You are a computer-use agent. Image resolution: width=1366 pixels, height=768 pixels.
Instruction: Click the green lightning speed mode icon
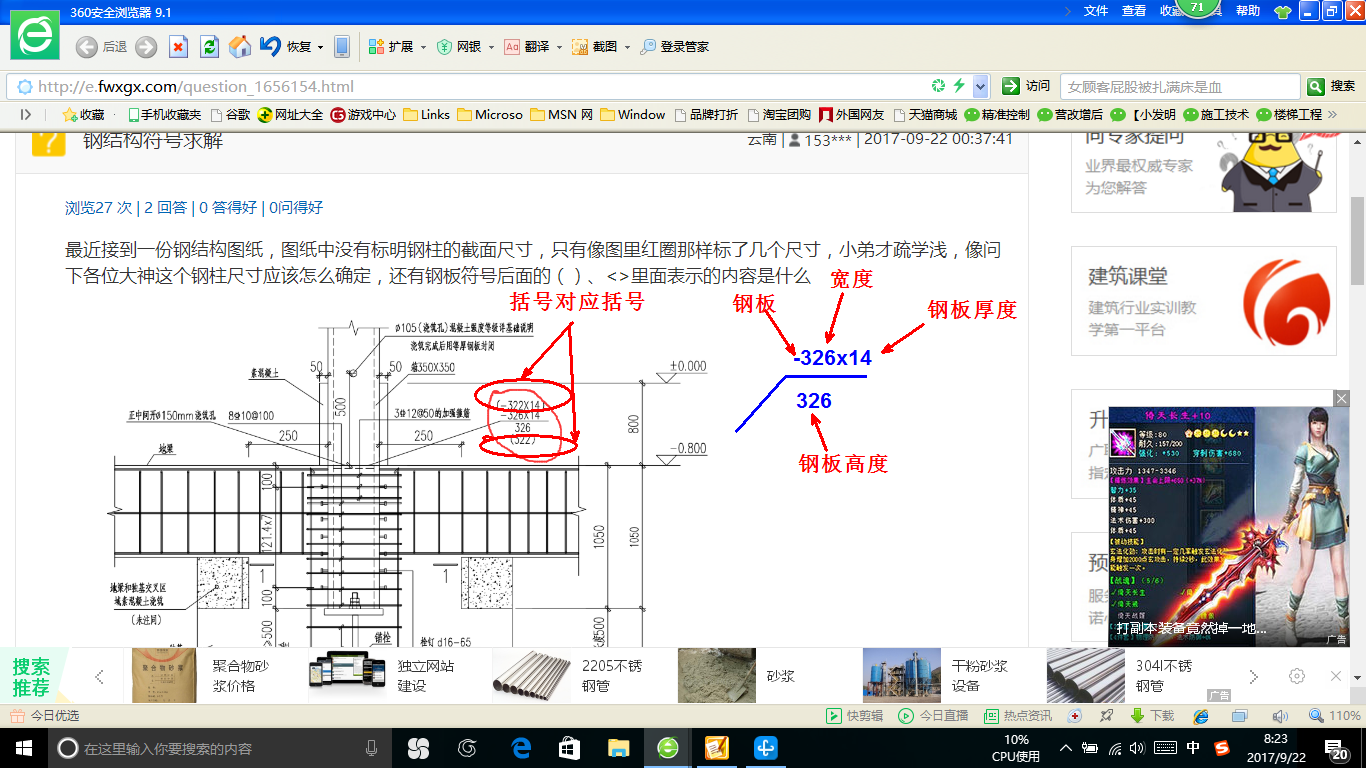(x=958, y=86)
